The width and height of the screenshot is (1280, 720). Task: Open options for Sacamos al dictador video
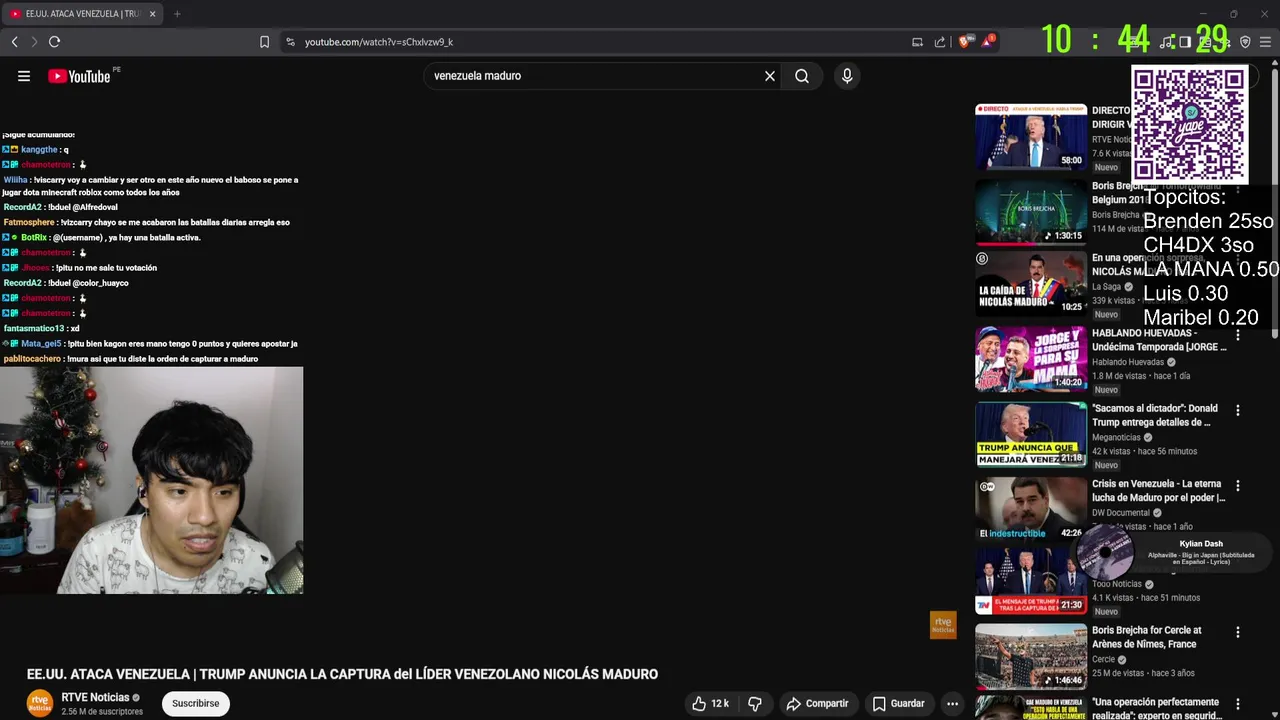pos(1238,410)
